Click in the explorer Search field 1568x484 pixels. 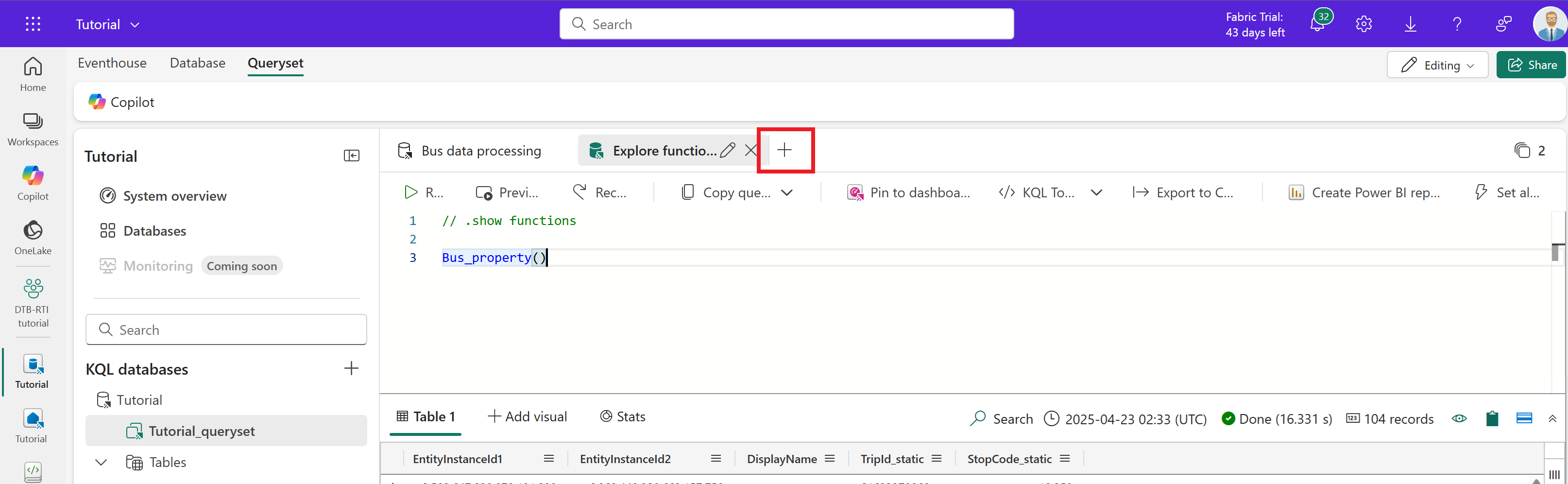click(x=226, y=329)
